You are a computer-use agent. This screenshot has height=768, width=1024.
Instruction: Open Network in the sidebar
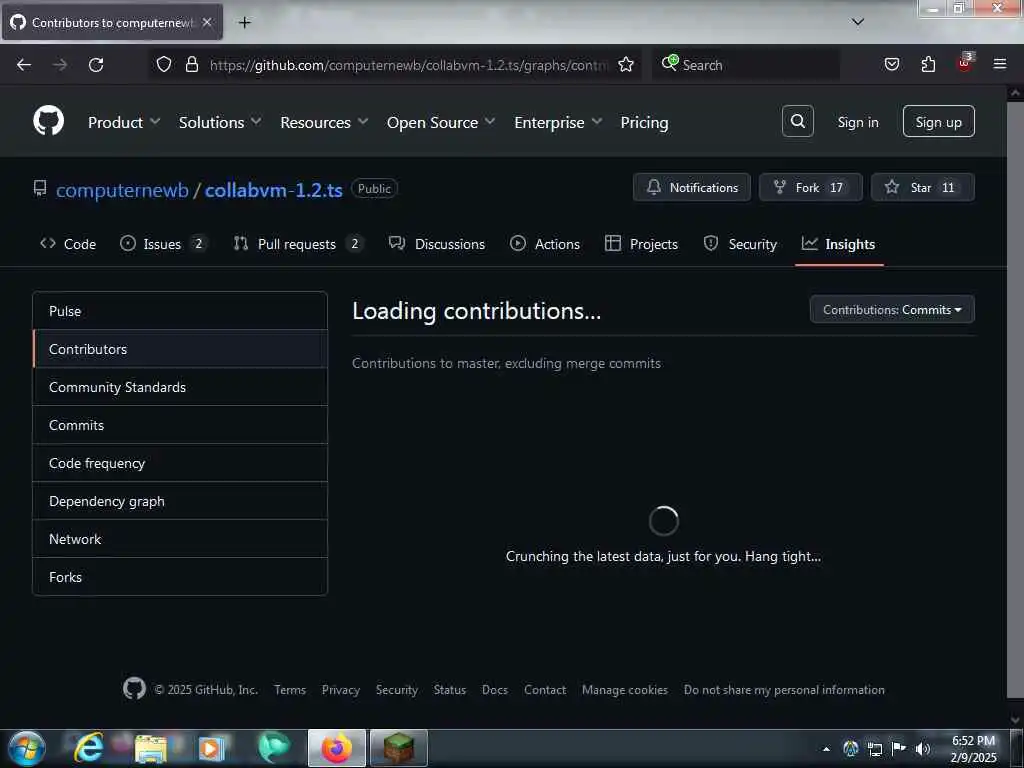[180, 539]
